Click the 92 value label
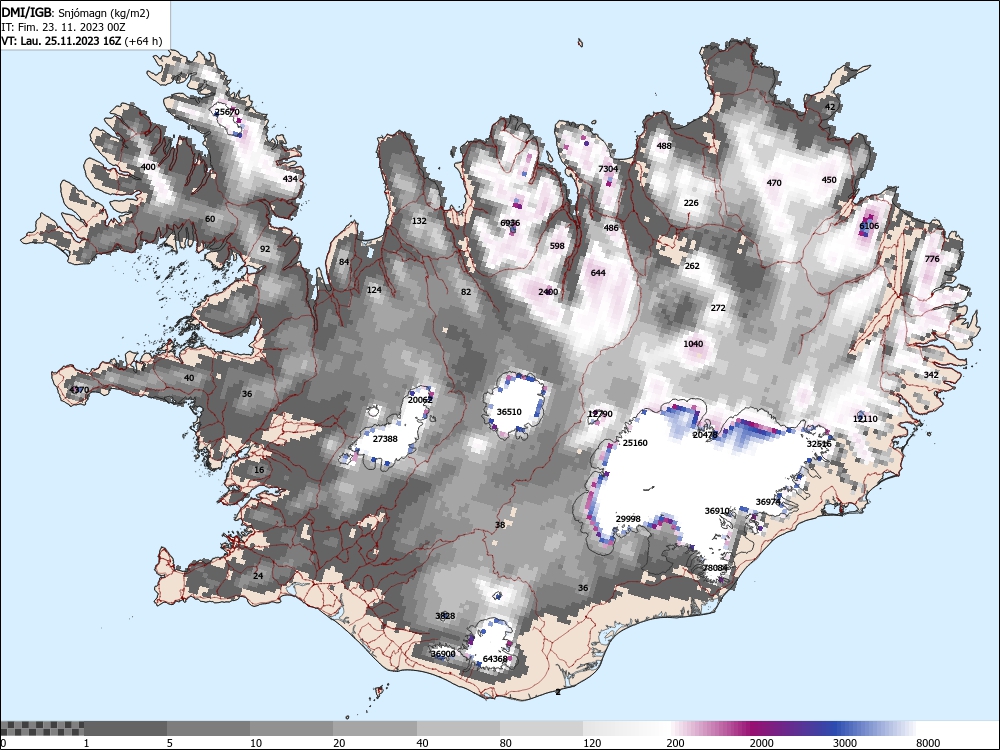1000x750 pixels. 265,249
